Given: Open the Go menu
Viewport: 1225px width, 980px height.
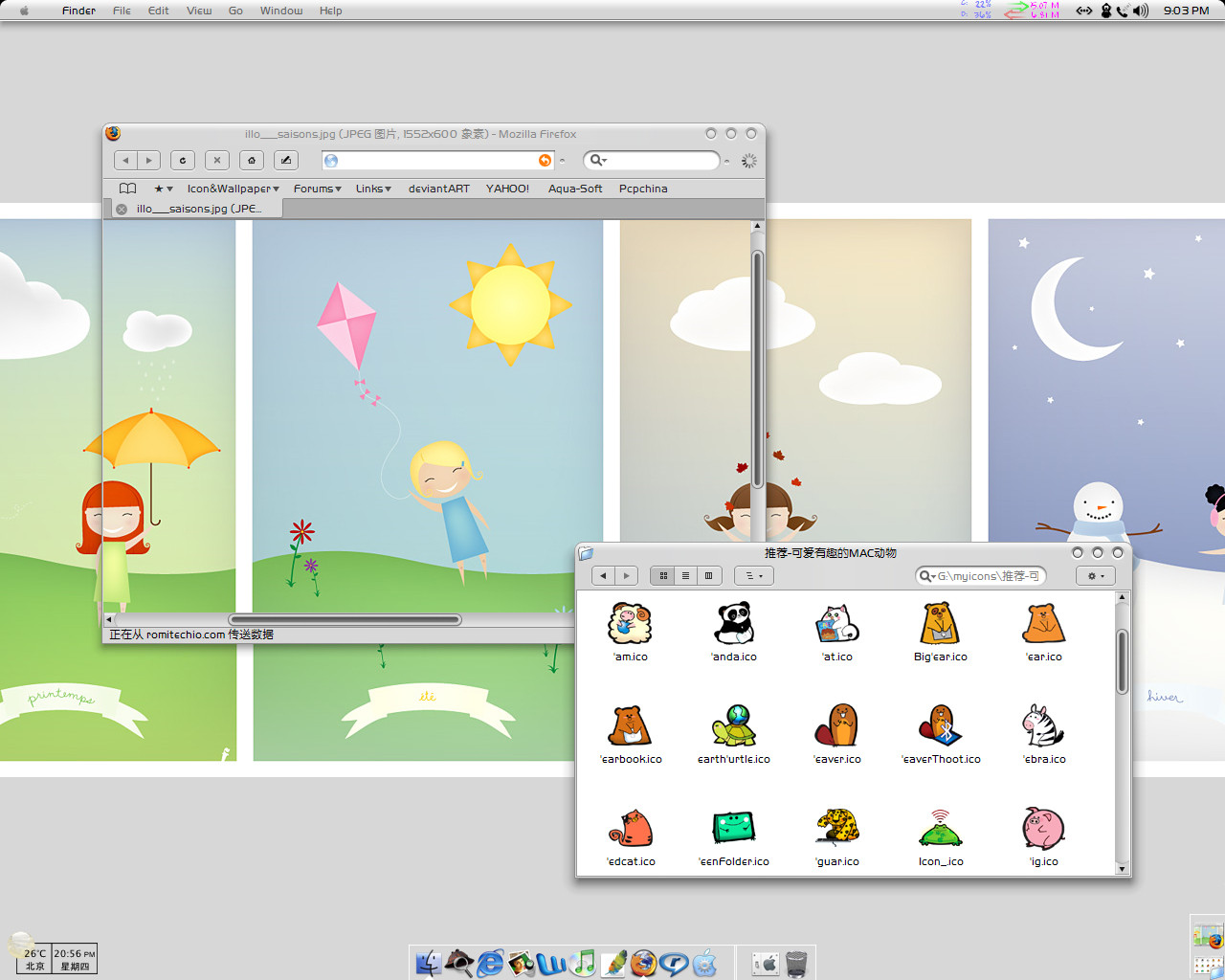Looking at the screenshot, I should (235, 11).
